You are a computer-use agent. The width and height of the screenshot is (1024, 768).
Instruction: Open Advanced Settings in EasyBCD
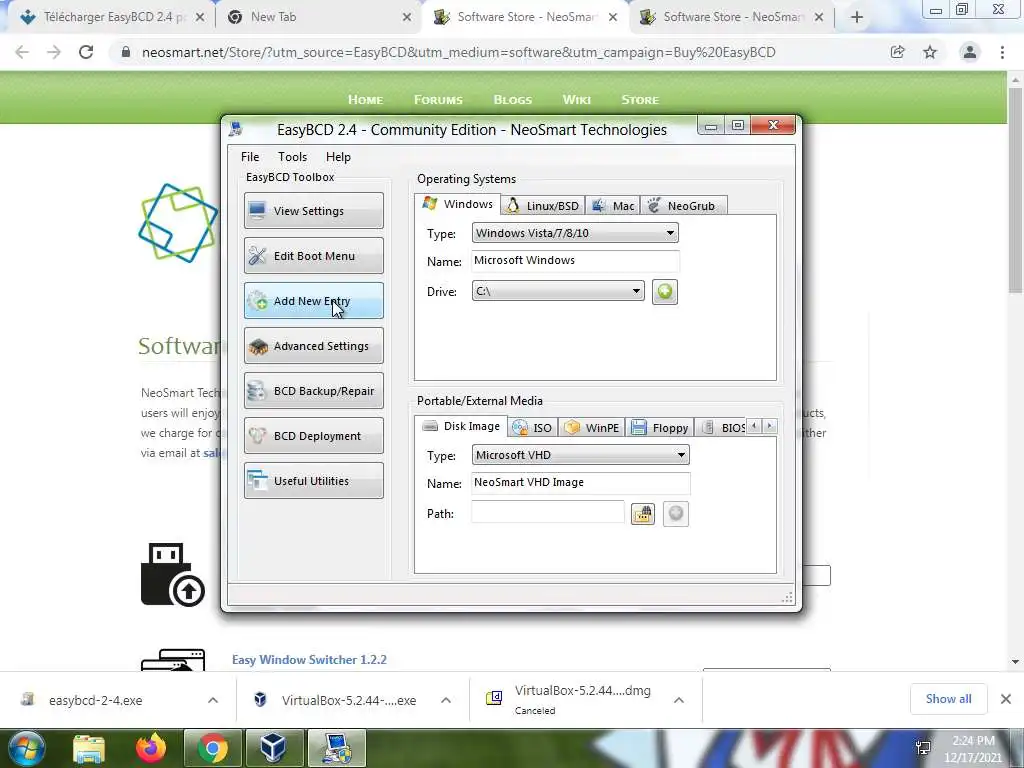(313, 345)
